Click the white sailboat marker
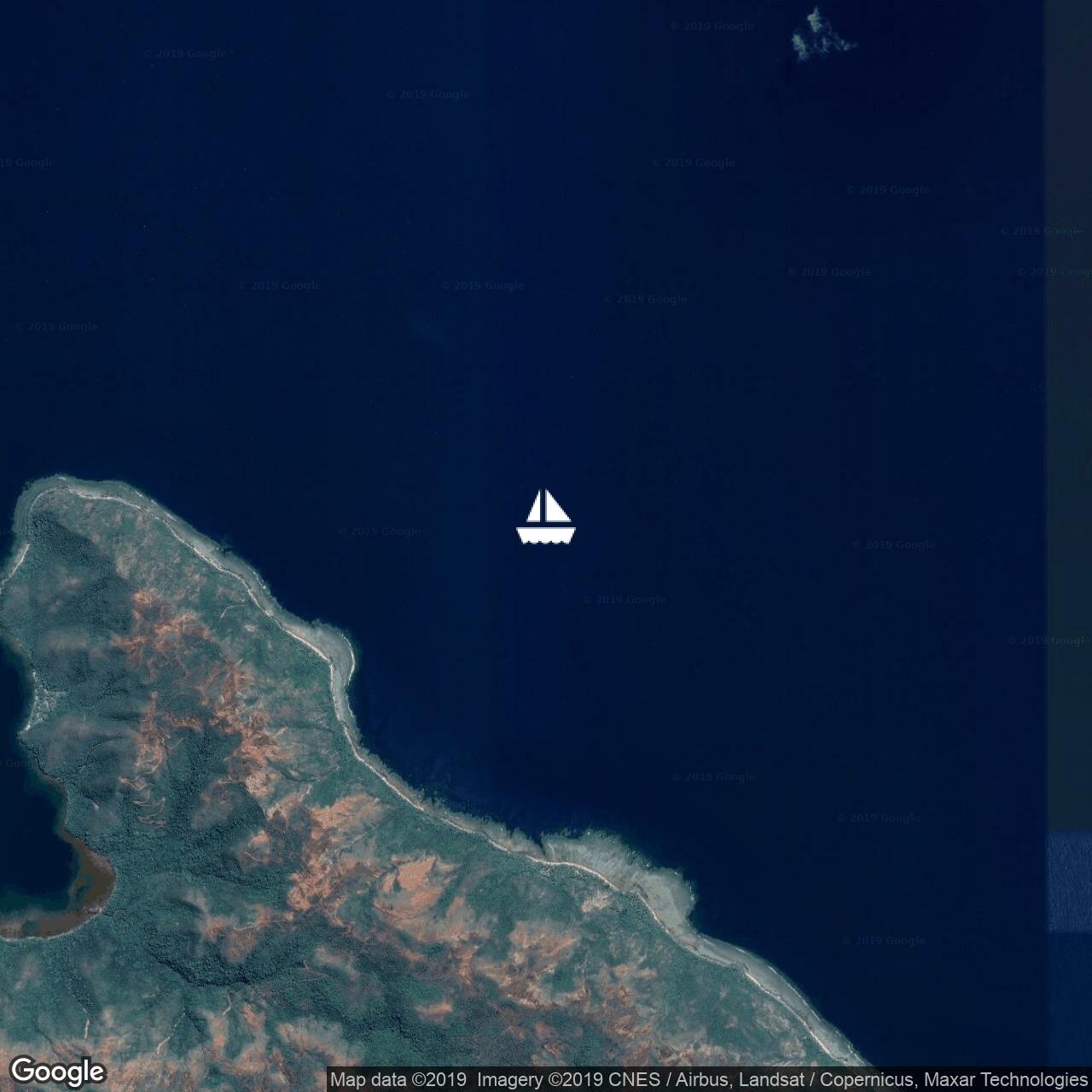 click(546, 514)
